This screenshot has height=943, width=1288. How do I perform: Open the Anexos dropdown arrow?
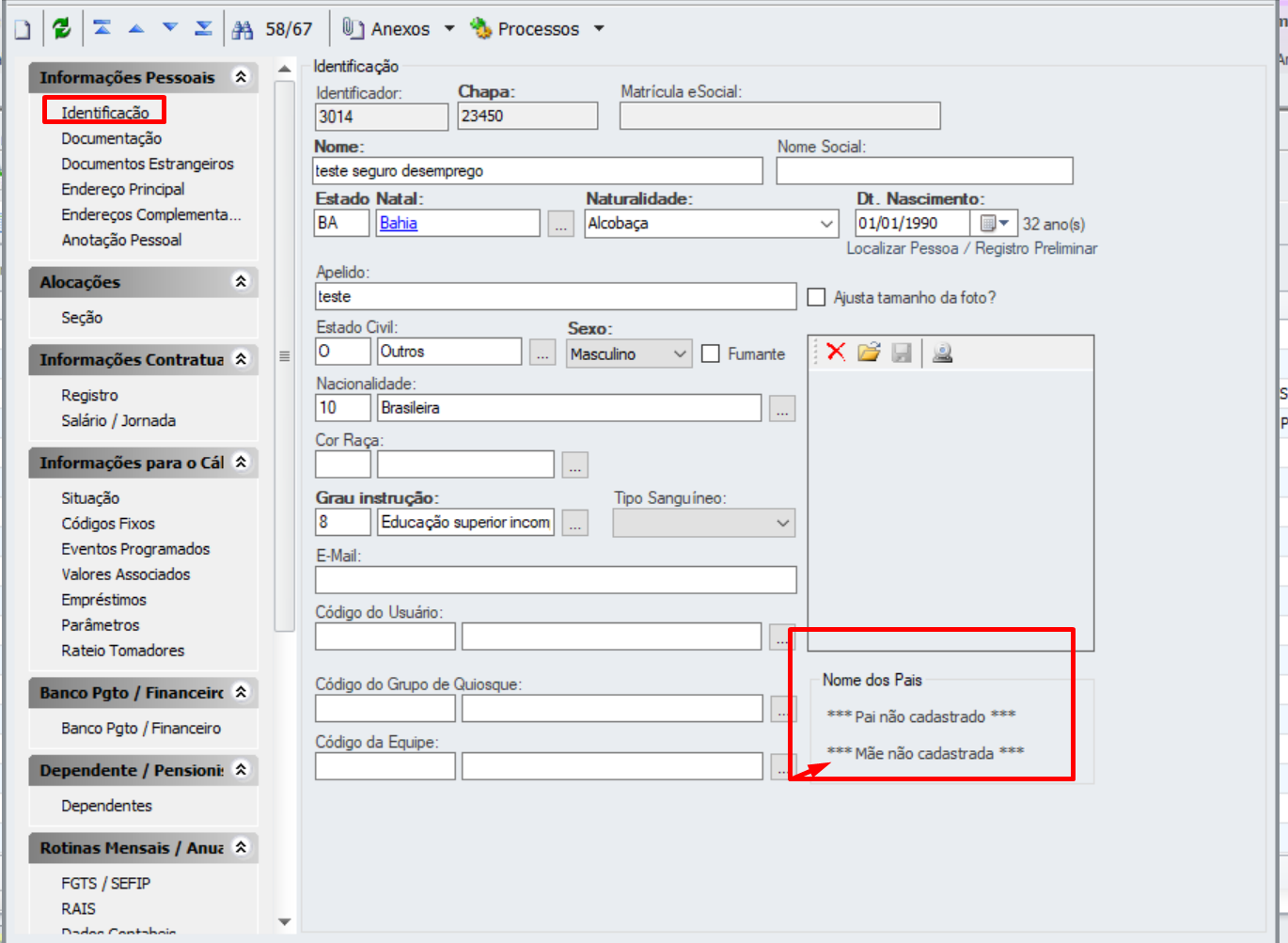click(449, 29)
